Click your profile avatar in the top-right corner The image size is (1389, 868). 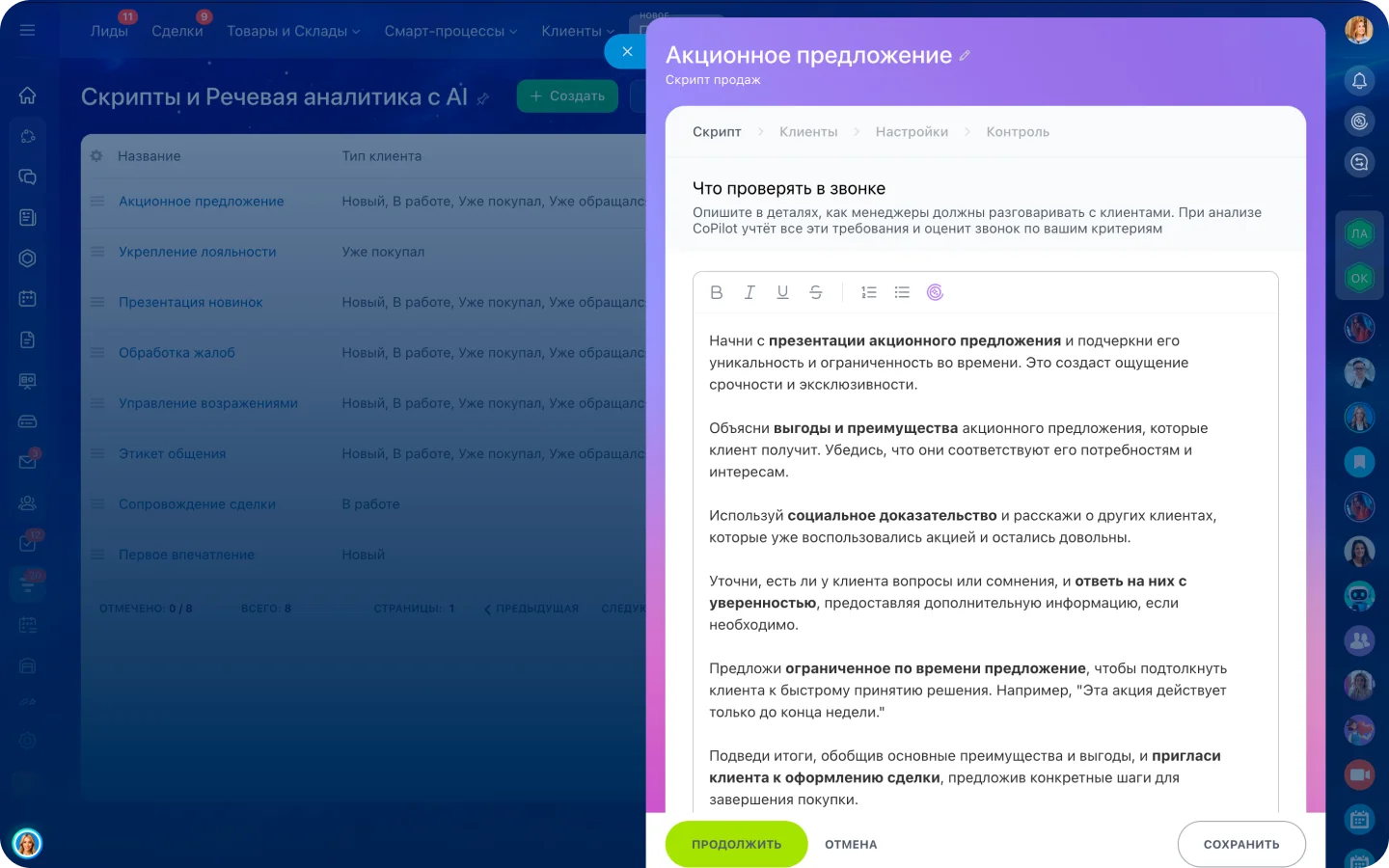(1359, 29)
